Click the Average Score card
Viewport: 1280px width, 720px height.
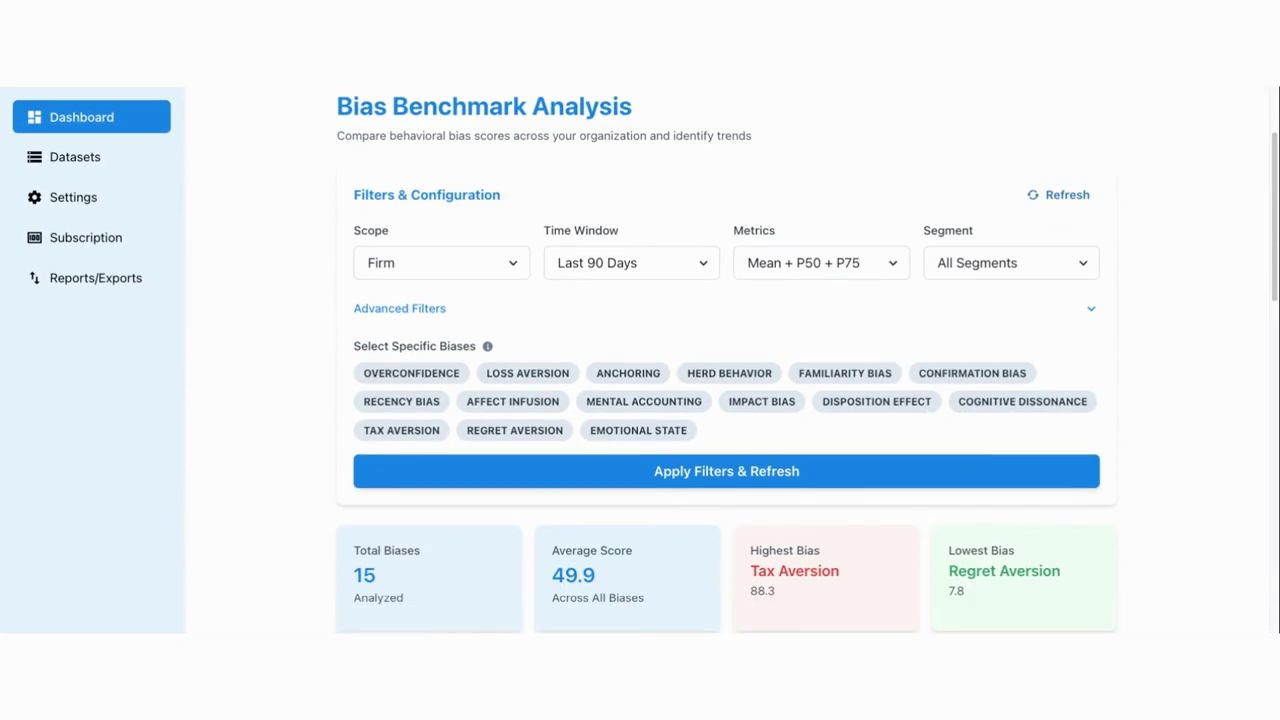(x=627, y=578)
